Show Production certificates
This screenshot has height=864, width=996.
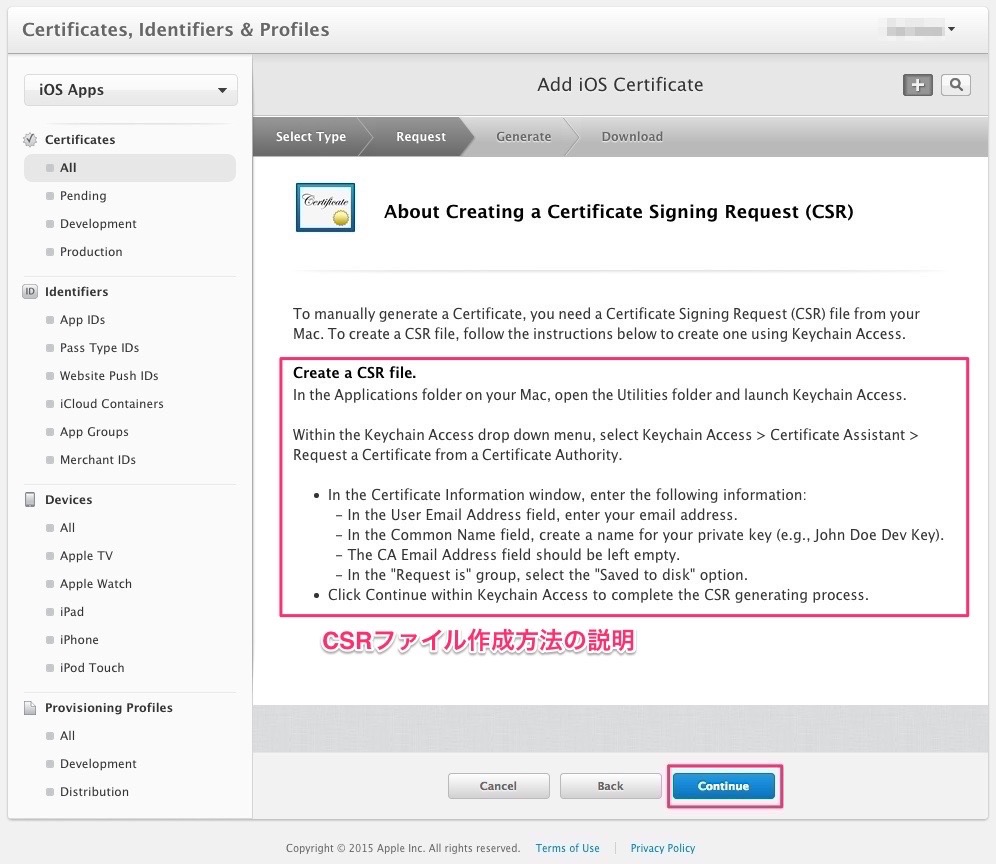91,252
